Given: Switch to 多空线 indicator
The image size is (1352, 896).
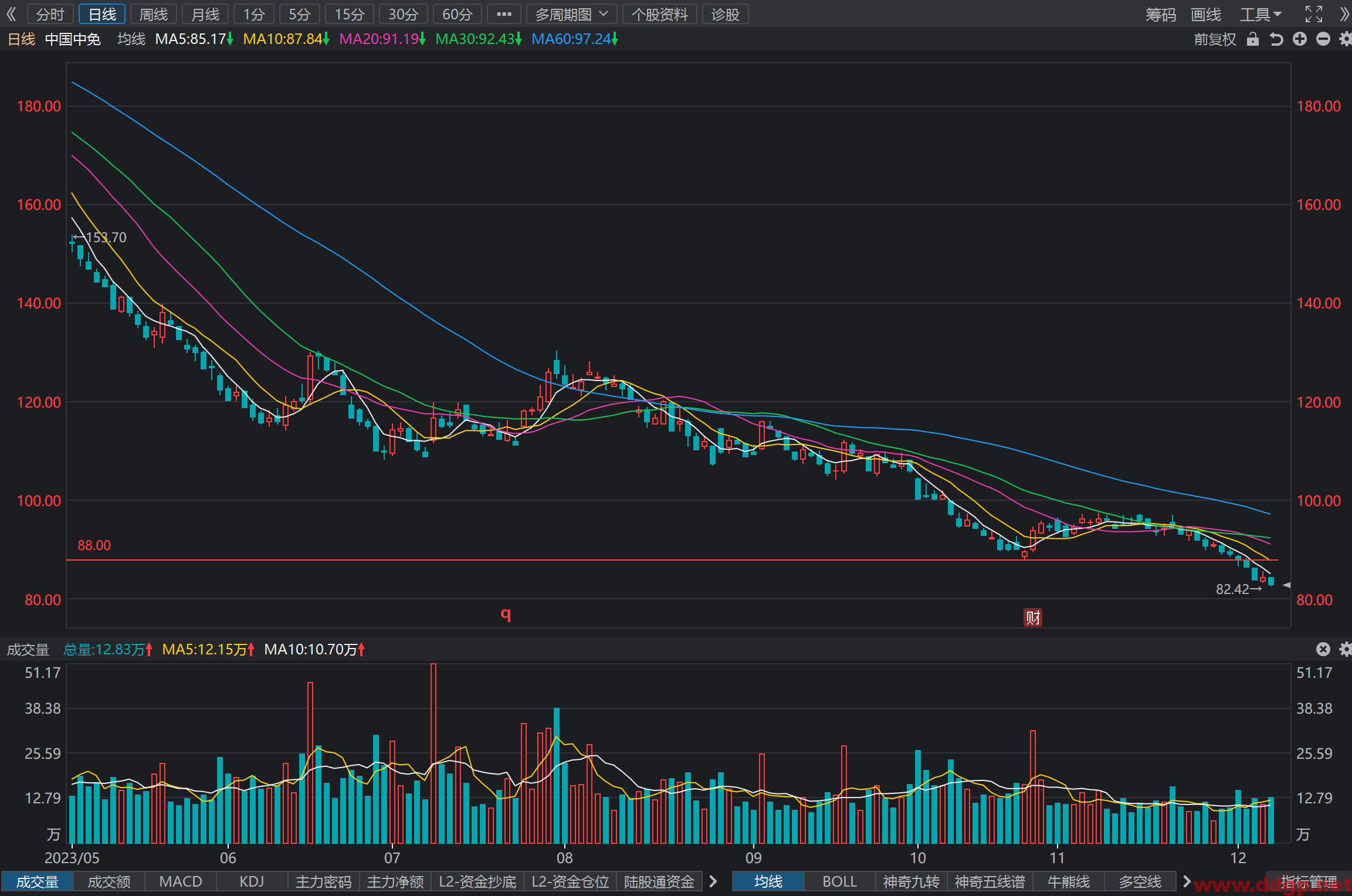Looking at the screenshot, I should tap(1140, 881).
